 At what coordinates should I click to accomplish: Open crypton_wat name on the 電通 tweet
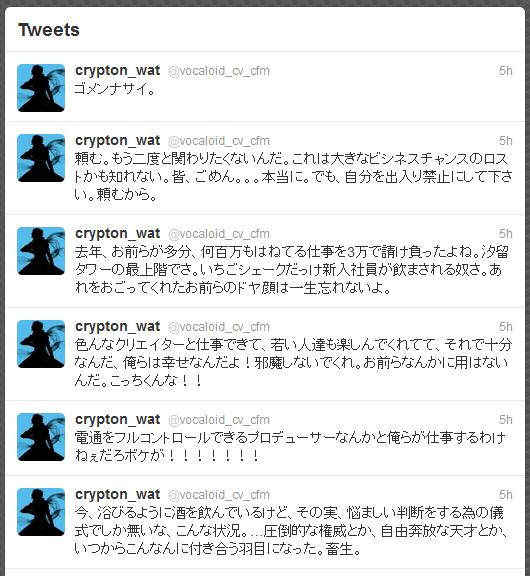[x=118, y=420]
